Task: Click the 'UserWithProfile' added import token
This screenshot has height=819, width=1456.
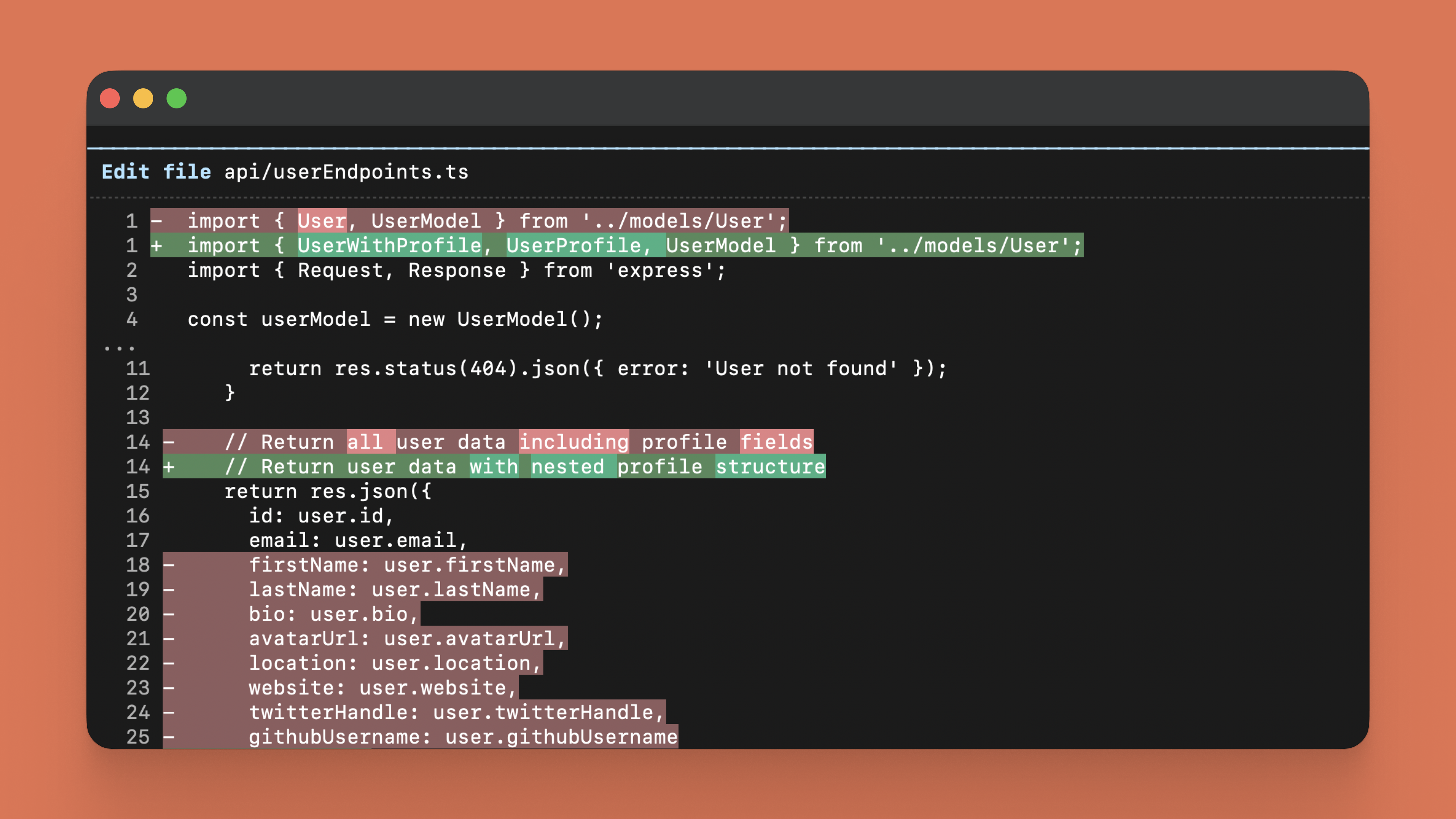Action: click(389, 245)
